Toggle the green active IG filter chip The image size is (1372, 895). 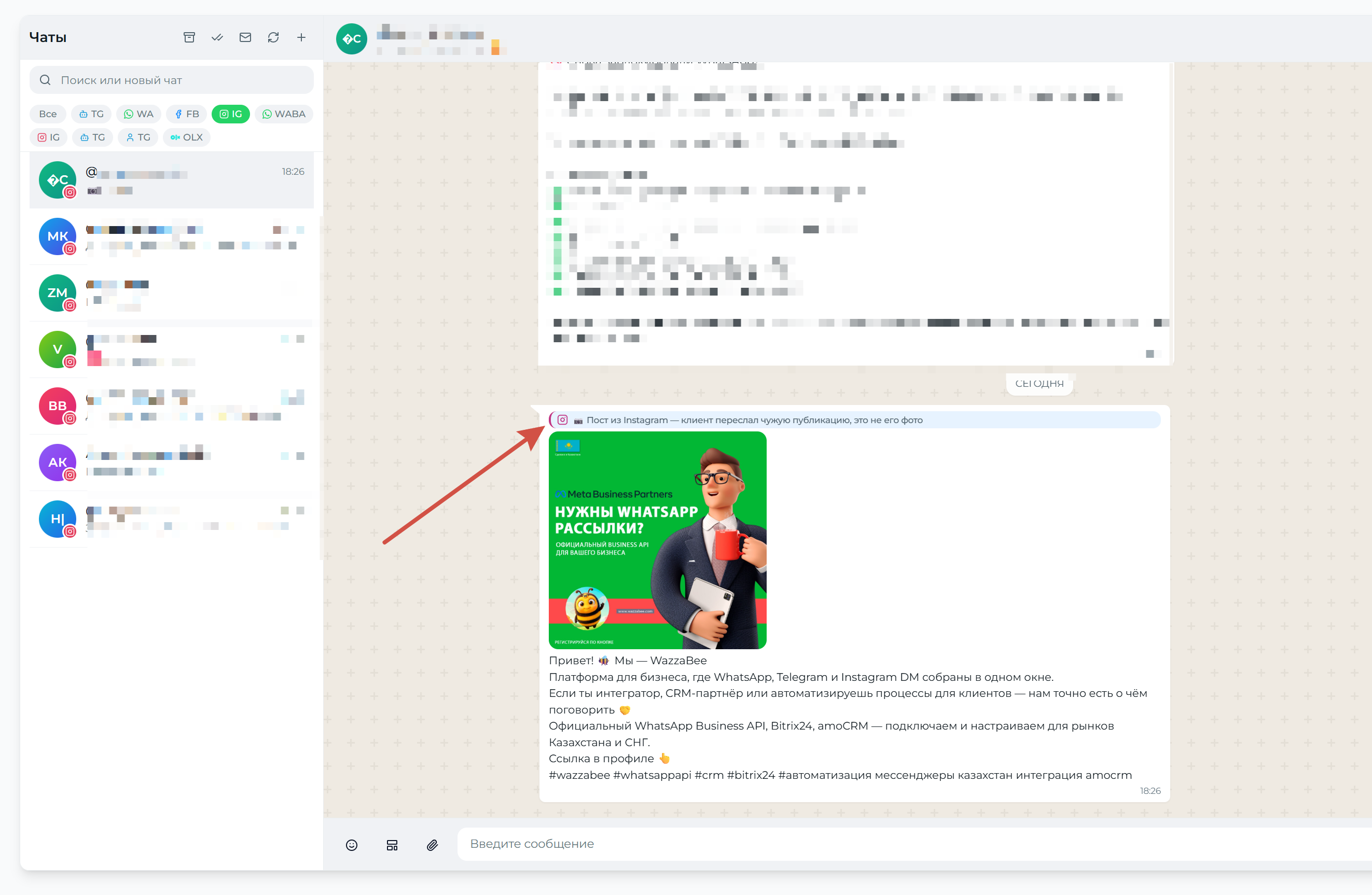click(231, 114)
